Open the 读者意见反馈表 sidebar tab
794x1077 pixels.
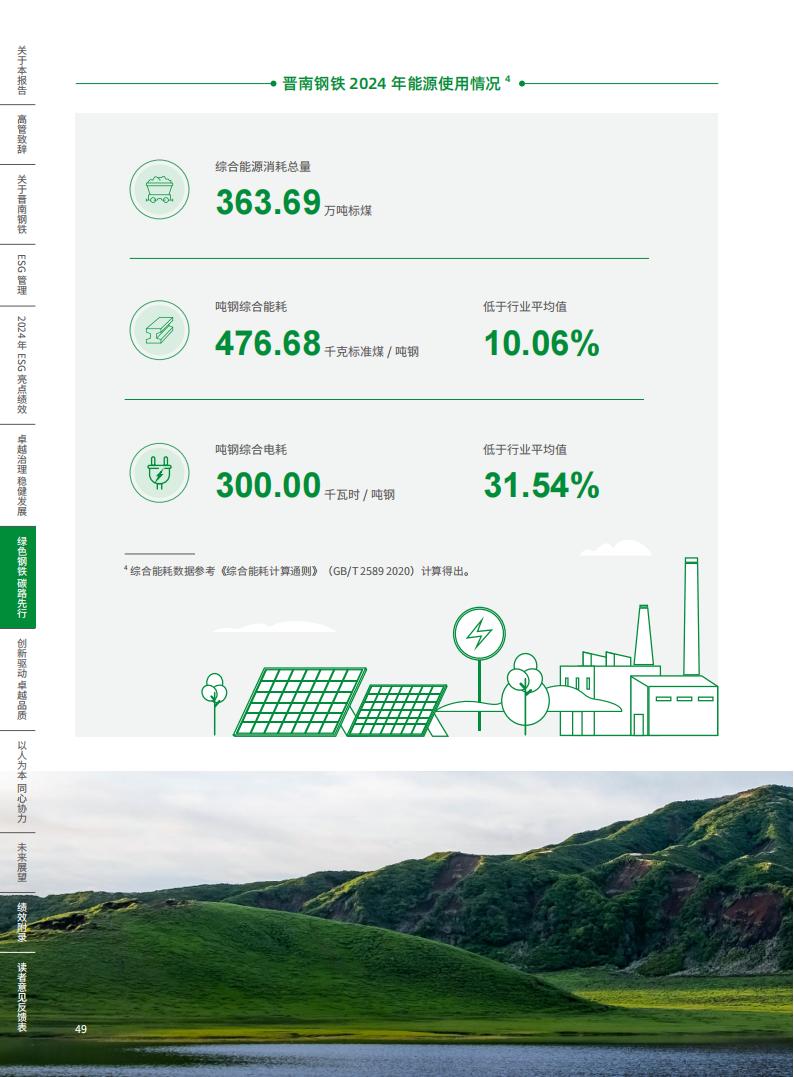(x=22, y=997)
